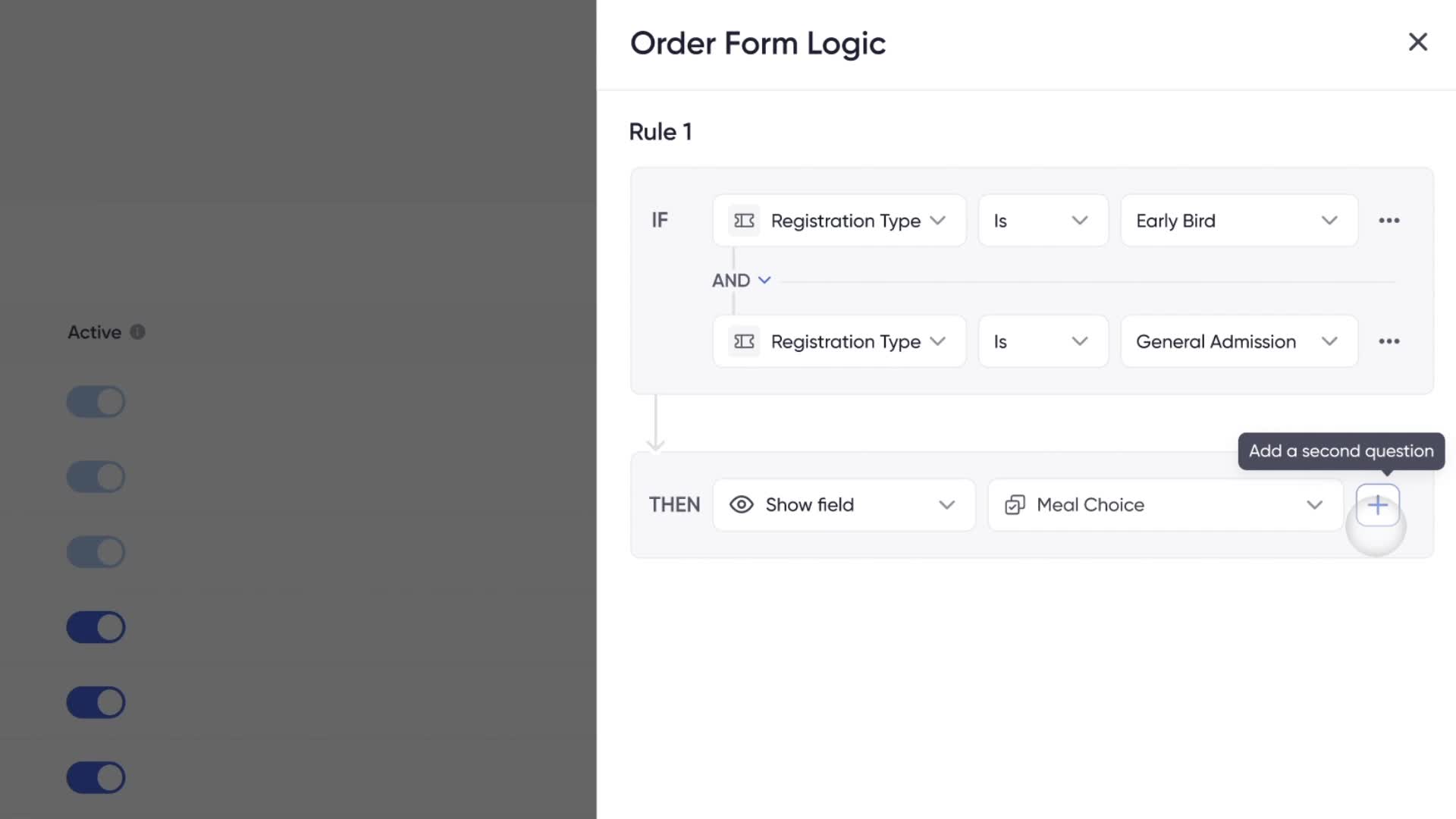Toggle the fourth Active switch

point(96,627)
